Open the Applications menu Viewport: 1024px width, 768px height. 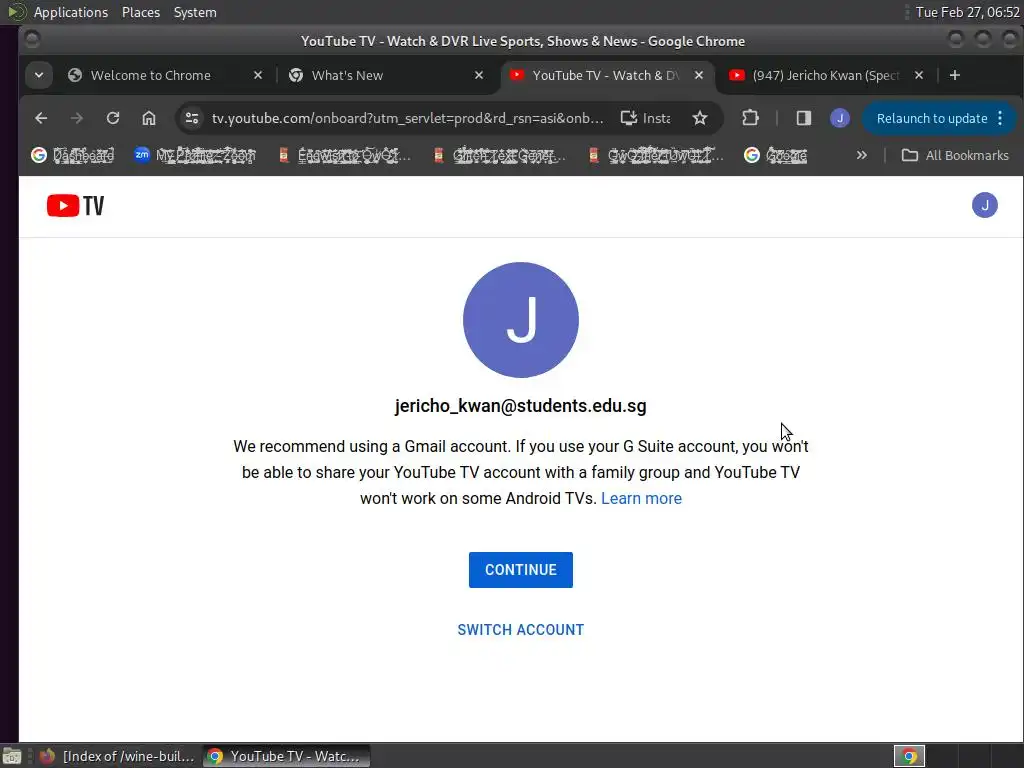coord(71,12)
